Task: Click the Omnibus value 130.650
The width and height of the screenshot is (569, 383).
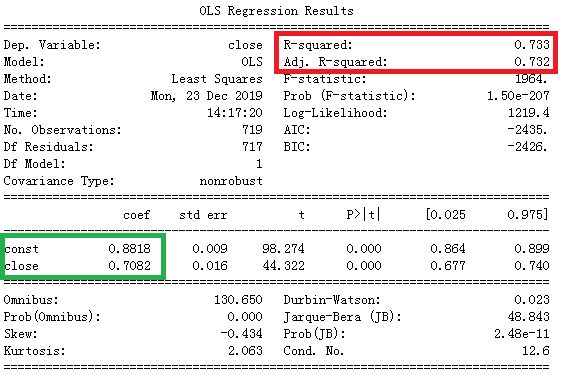Action: 238,300
